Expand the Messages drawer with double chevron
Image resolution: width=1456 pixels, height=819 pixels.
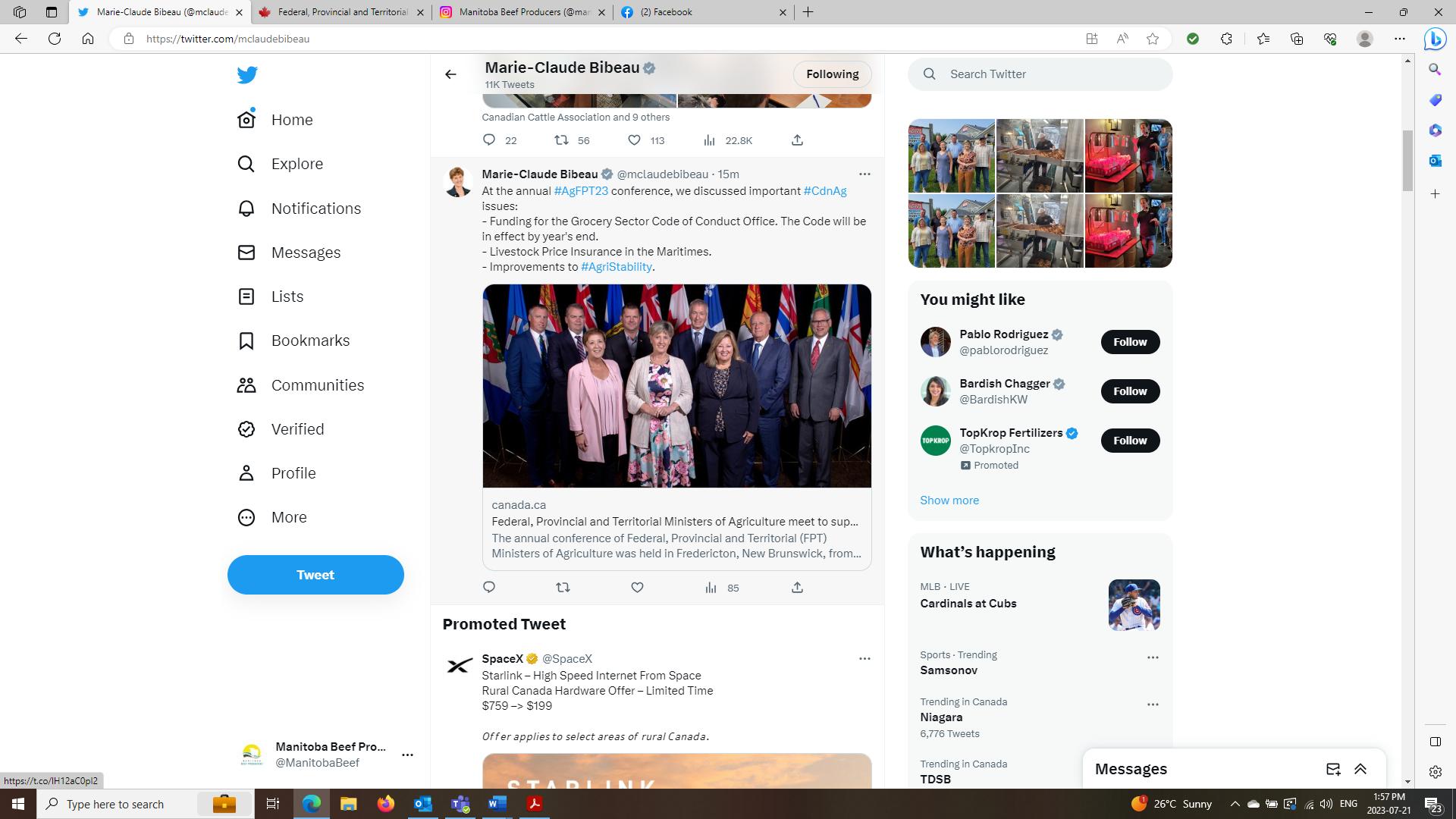tap(1360, 769)
